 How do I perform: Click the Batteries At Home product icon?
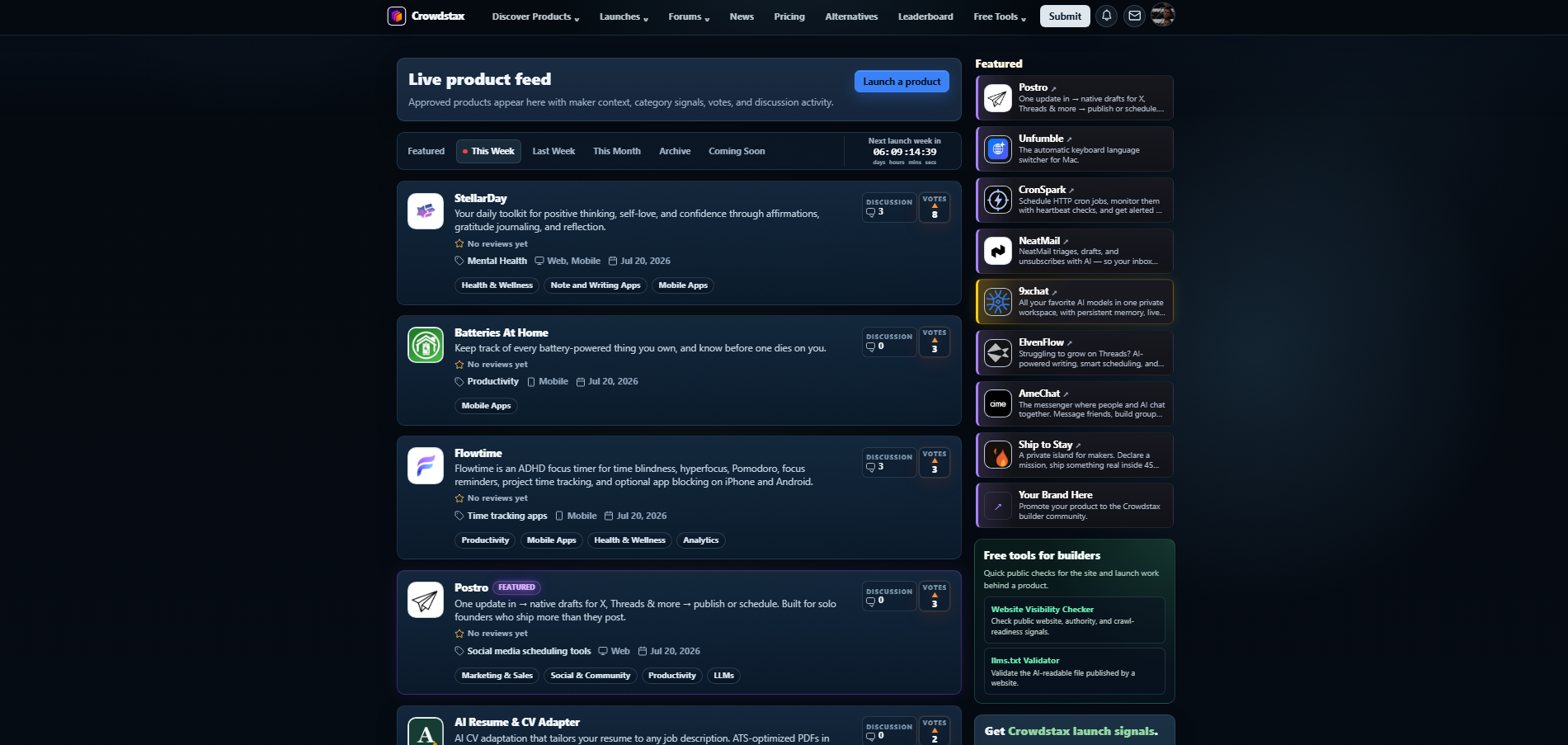(x=426, y=345)
